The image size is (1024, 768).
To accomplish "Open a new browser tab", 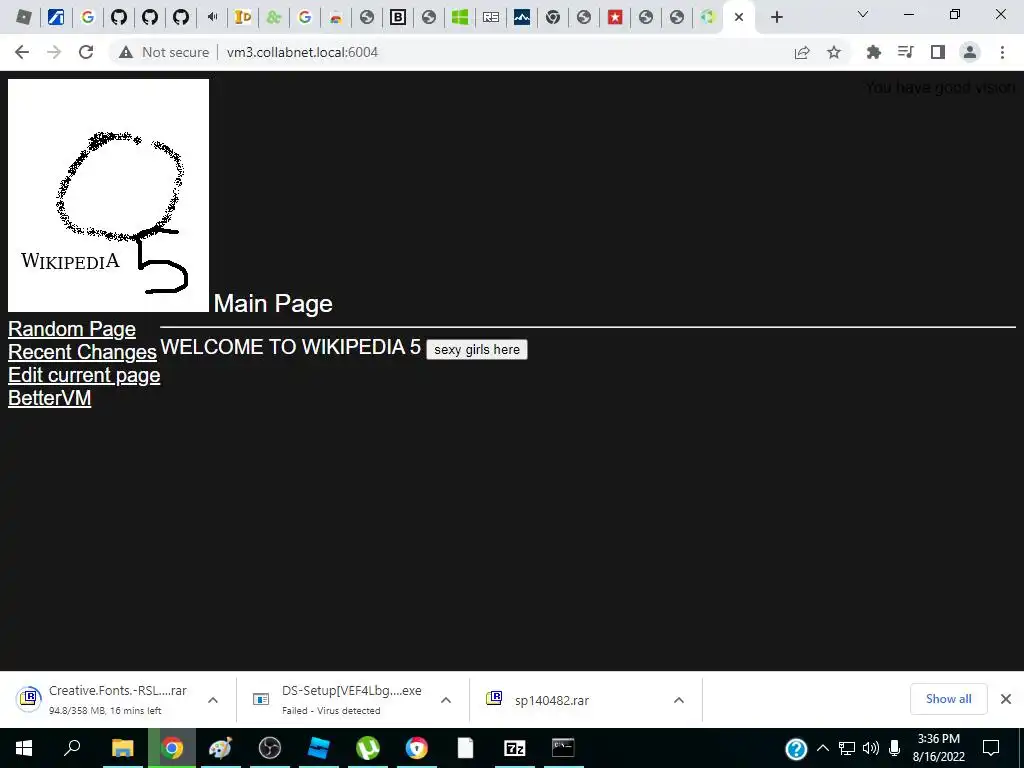I will click(x=776, y=17).
